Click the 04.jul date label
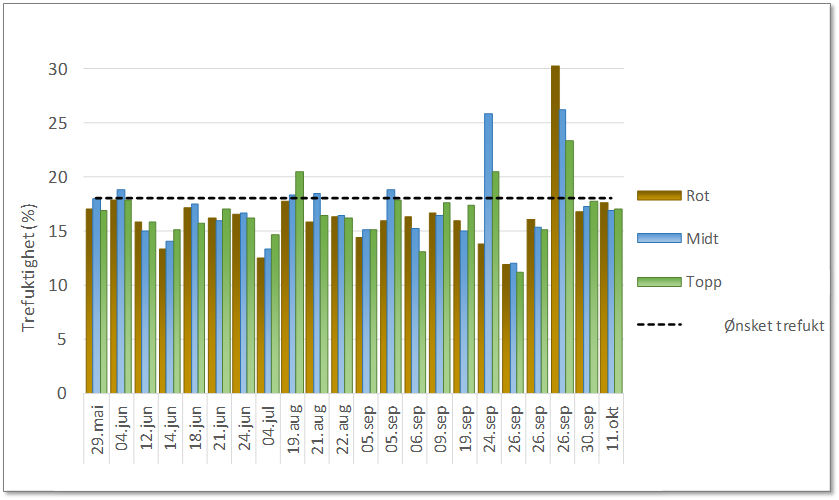Image resolution: width=839 pixels, height=500 pixels. [x=268, y=426]
